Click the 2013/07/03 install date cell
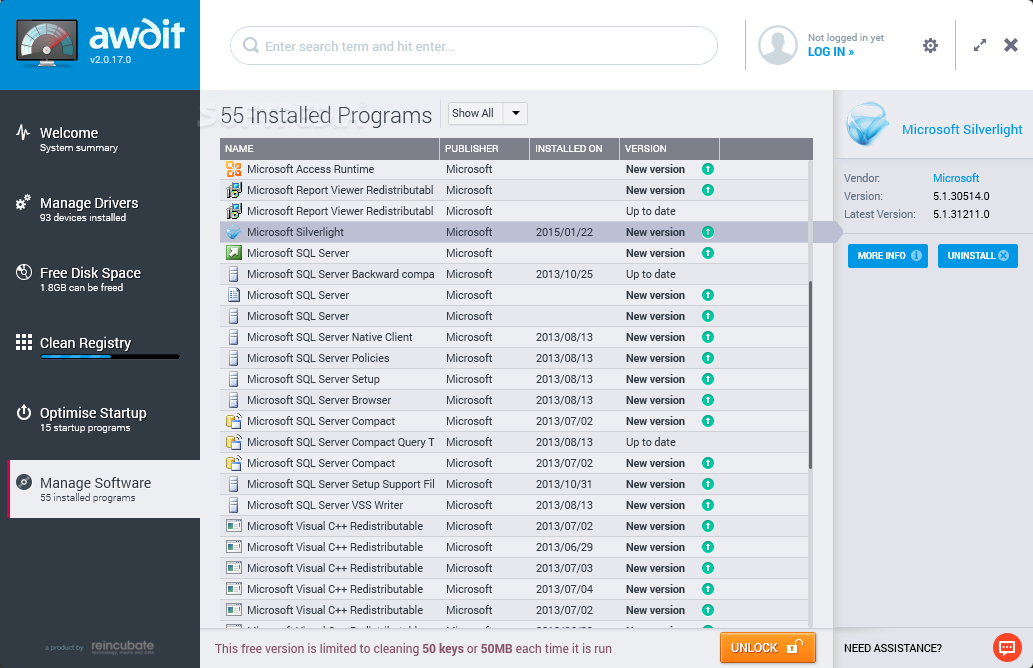1033x668 pixels. [x=564, y=568]
